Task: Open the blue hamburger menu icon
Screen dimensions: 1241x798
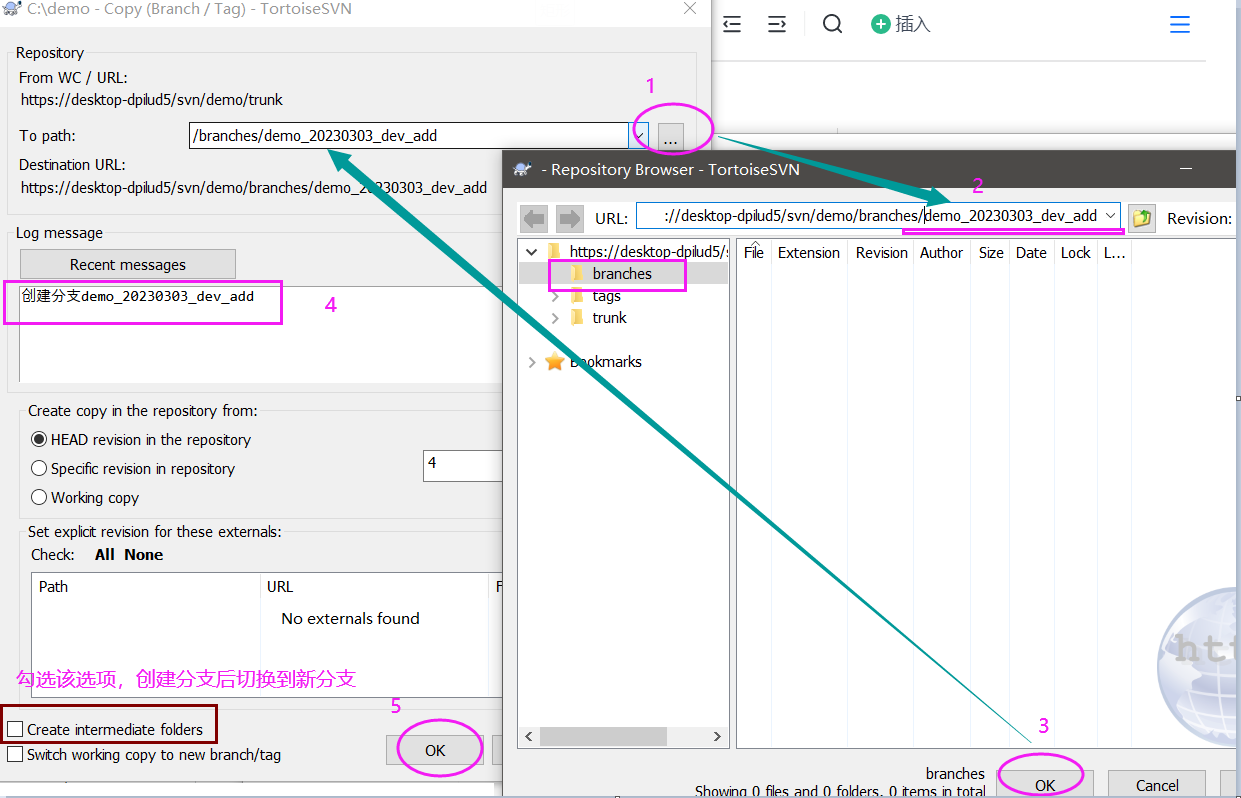Action: click(1180, 25)
